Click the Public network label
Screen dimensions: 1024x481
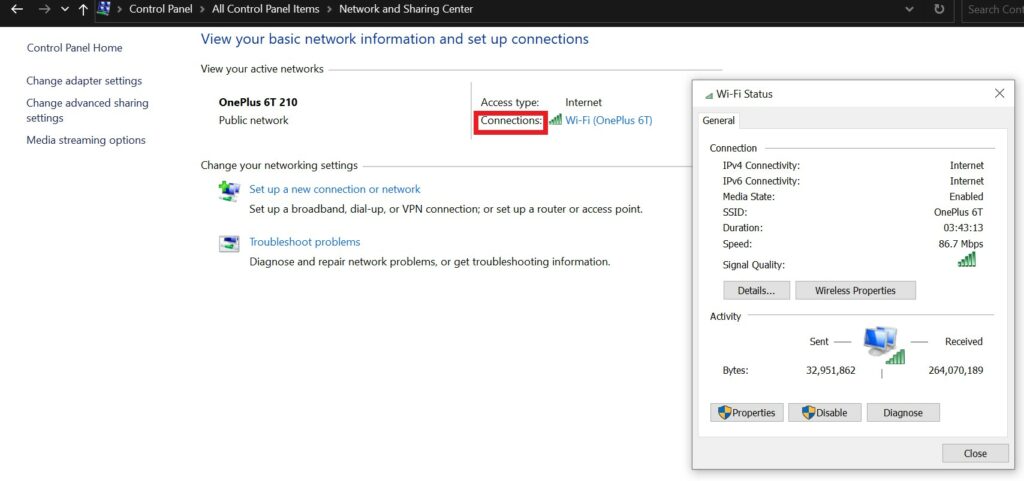click(253, 120)
